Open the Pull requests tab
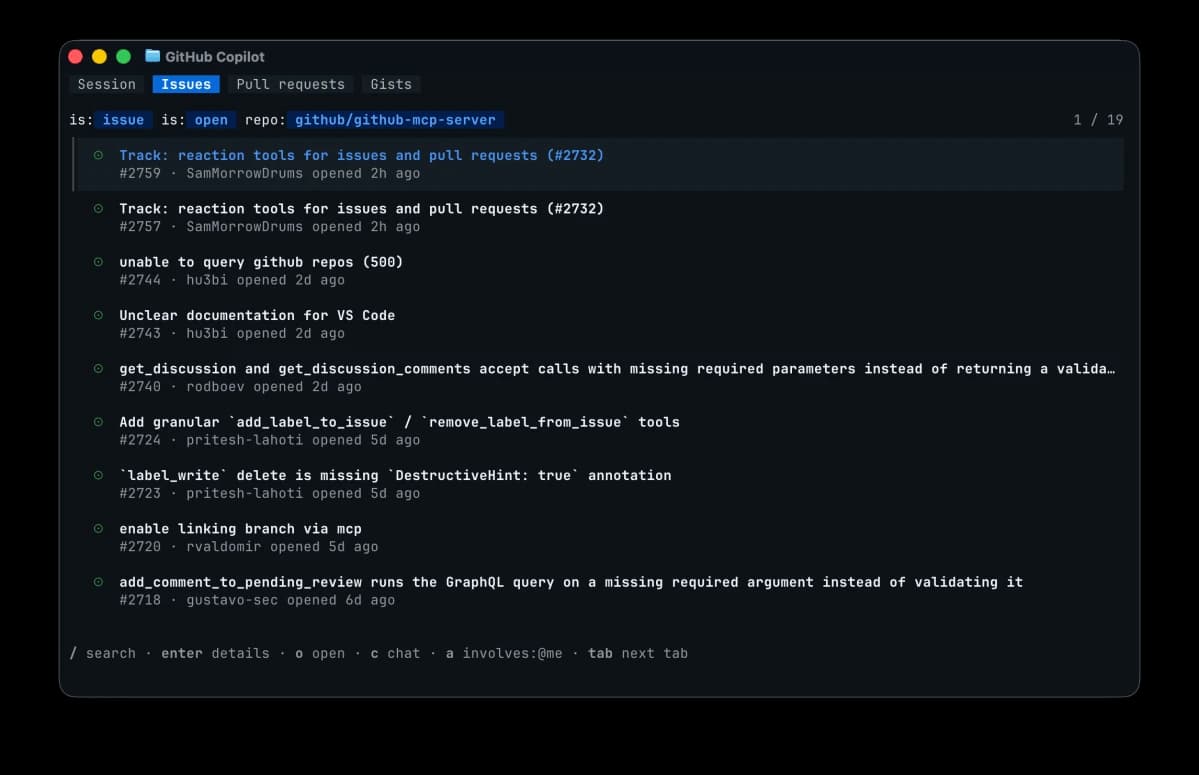Viewport: 1199px width, 775px height. (291, 84)
